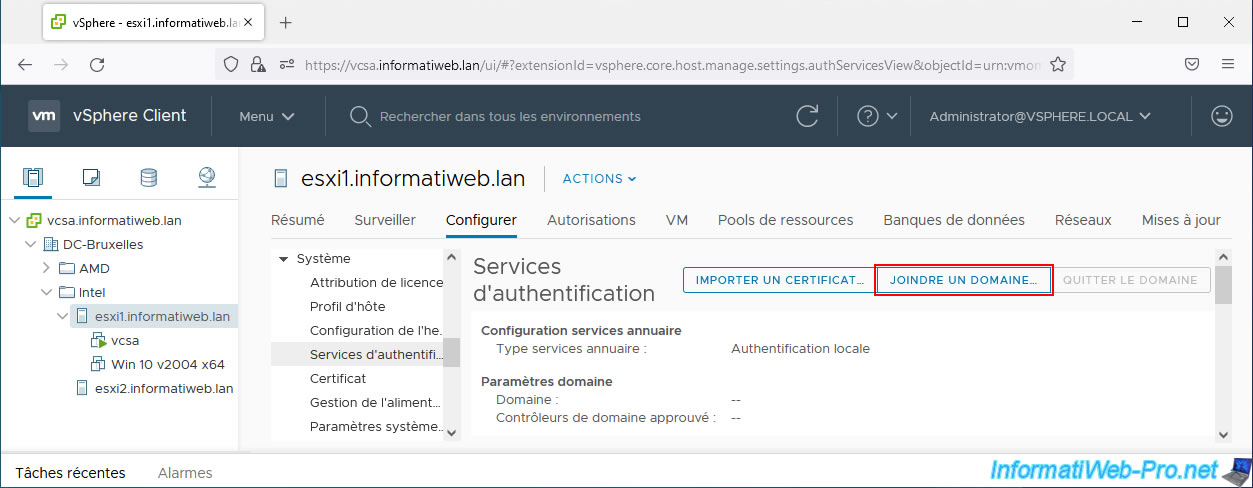
Task: Click the Importer un certificat button
Action: [777, 280]
